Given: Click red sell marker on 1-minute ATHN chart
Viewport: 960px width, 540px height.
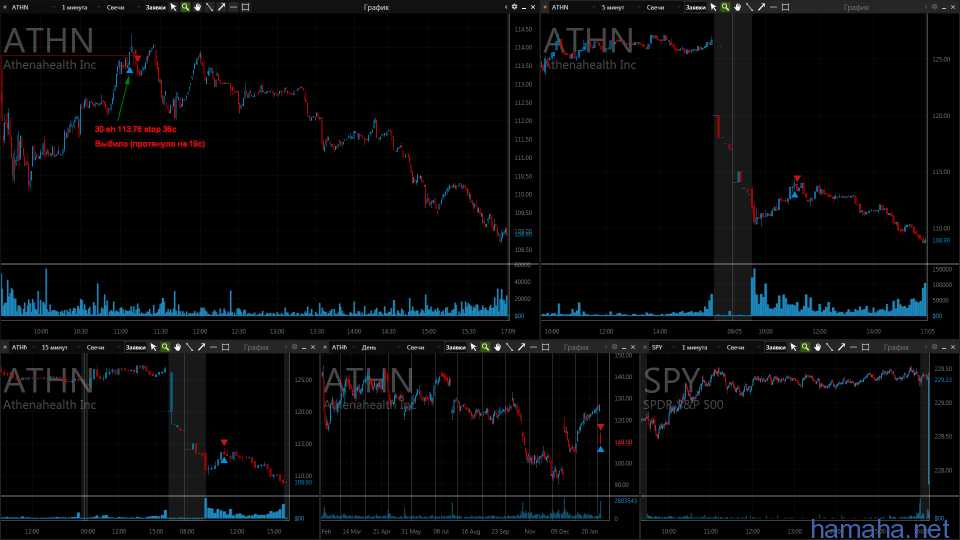Looking at the screenshot, I should point(138,59).
